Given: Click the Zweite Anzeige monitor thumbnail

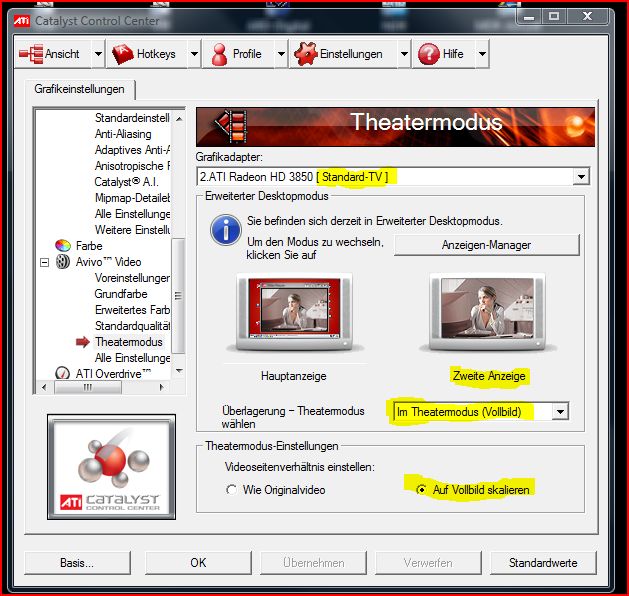Looking at the screenshot, I should click(x=487, y=311).
